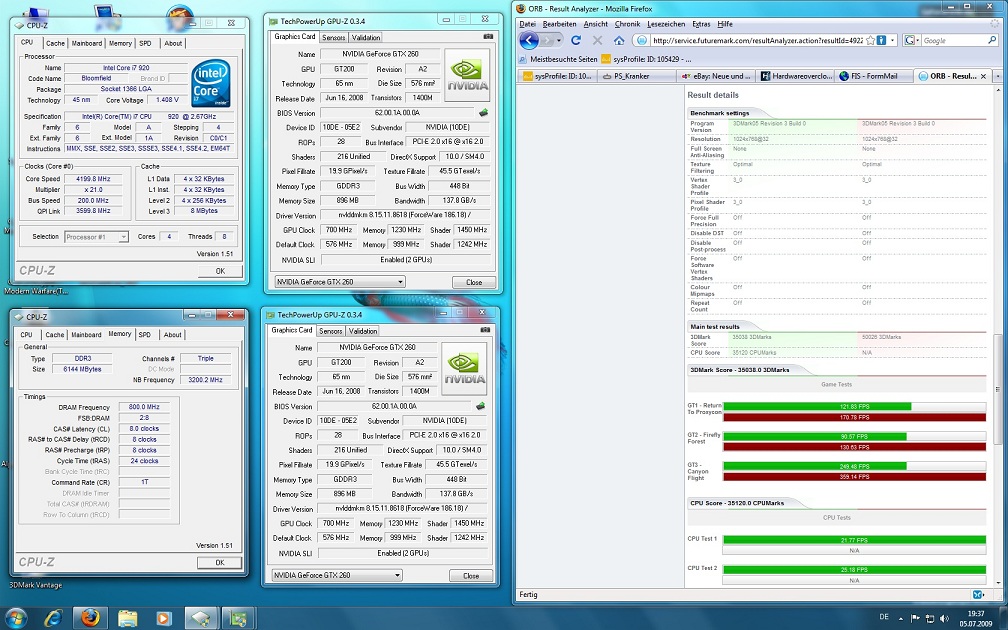Expand the address bar URL history dropdown
The width and height of the screenshot is (1008, 630).
(893, 40)
